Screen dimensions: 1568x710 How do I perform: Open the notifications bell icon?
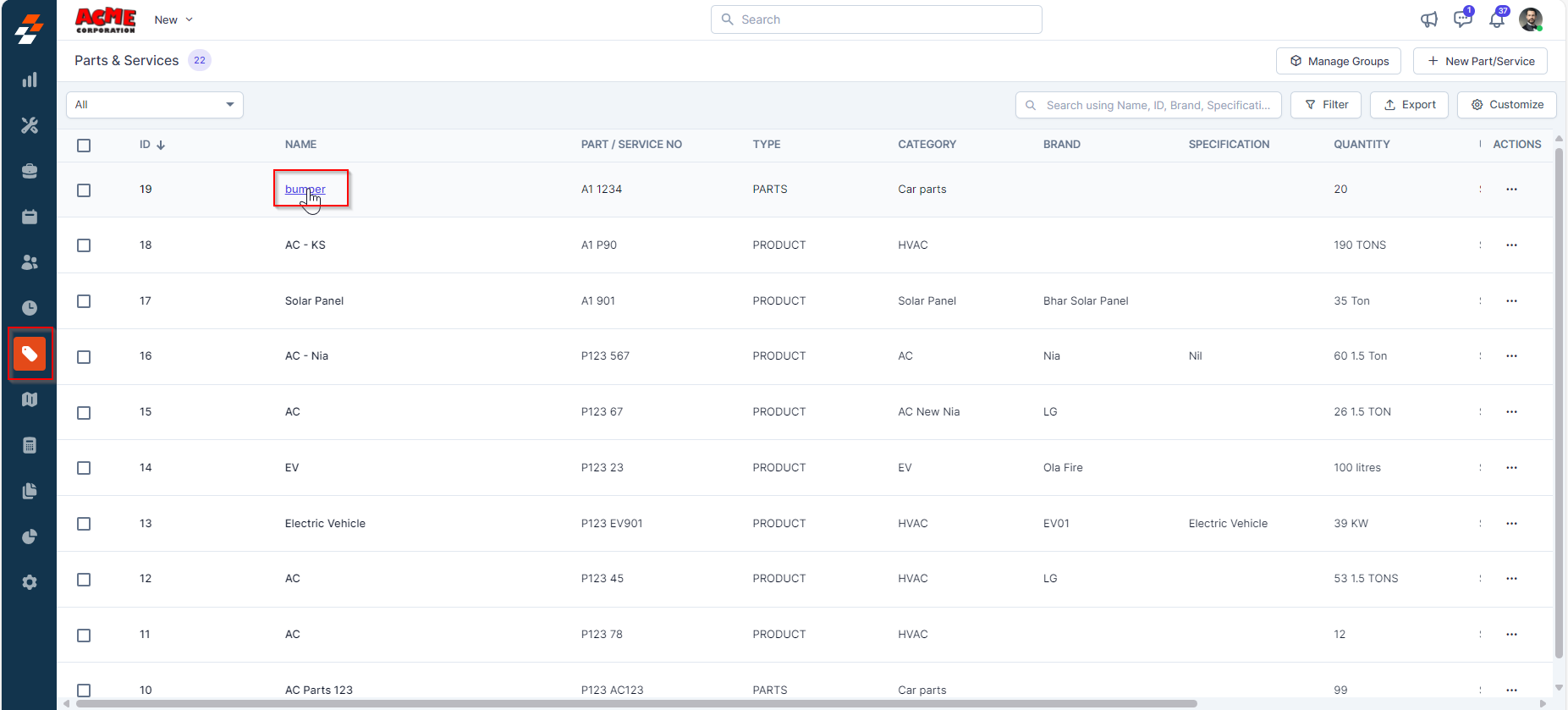1497,19
